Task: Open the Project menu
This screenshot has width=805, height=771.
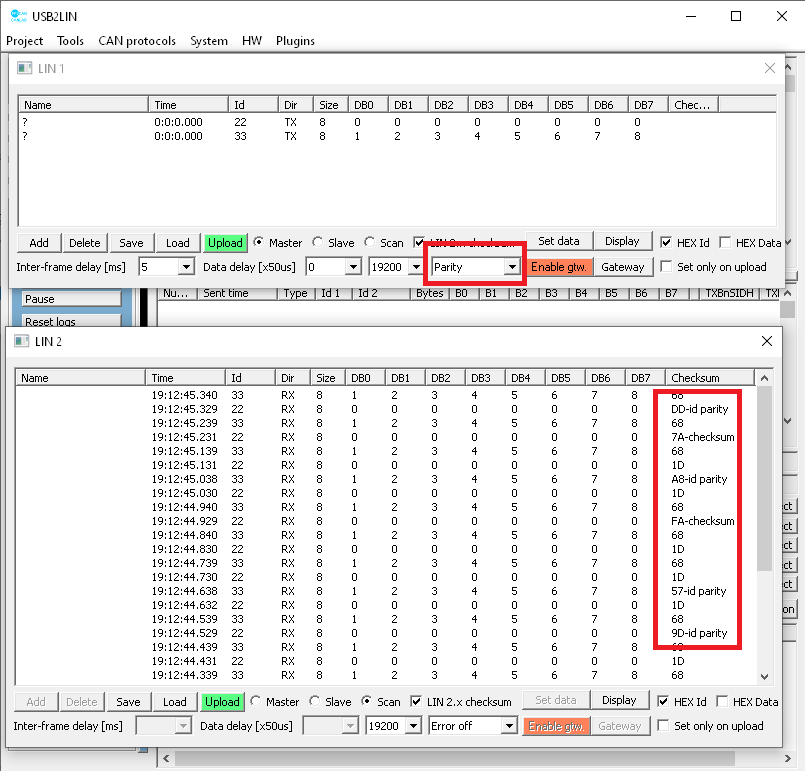Action: click(24, 41)
